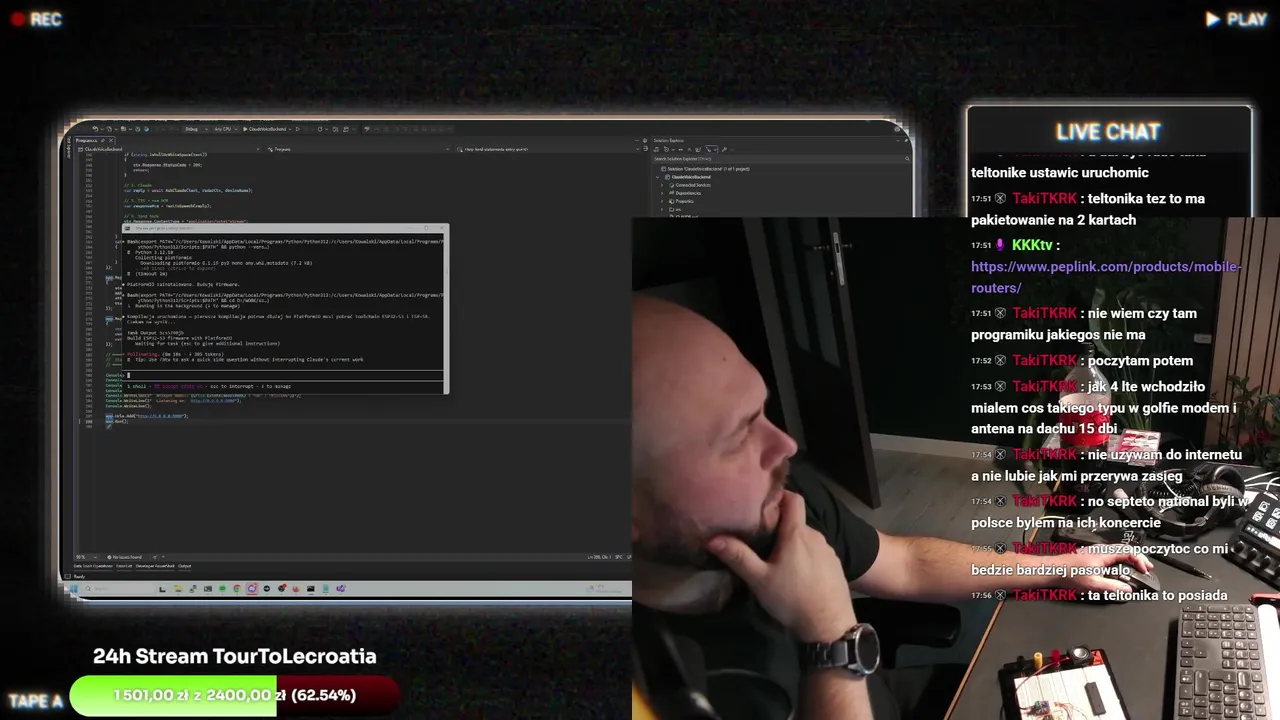The height and width of the screenshot is (720, 1280).
Task: Expand the Dependencies node
Action: 662,193
